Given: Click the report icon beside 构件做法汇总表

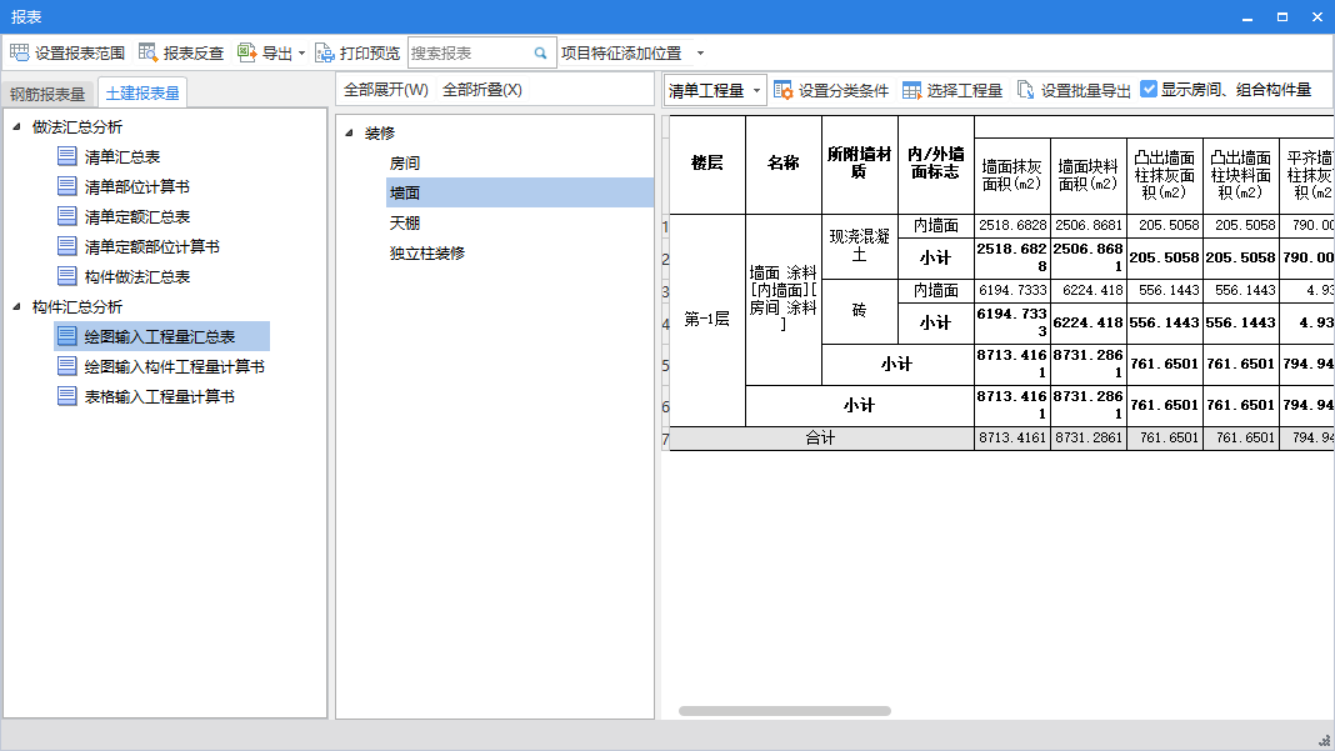Looking at the screenshot, I should [67, 276].
